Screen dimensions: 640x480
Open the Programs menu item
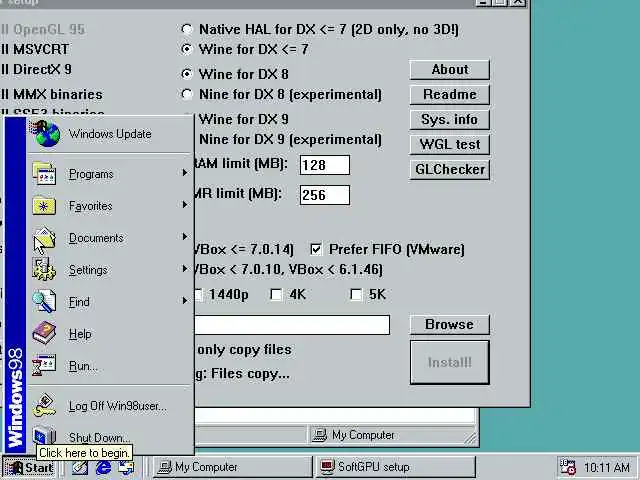point(110,173)
